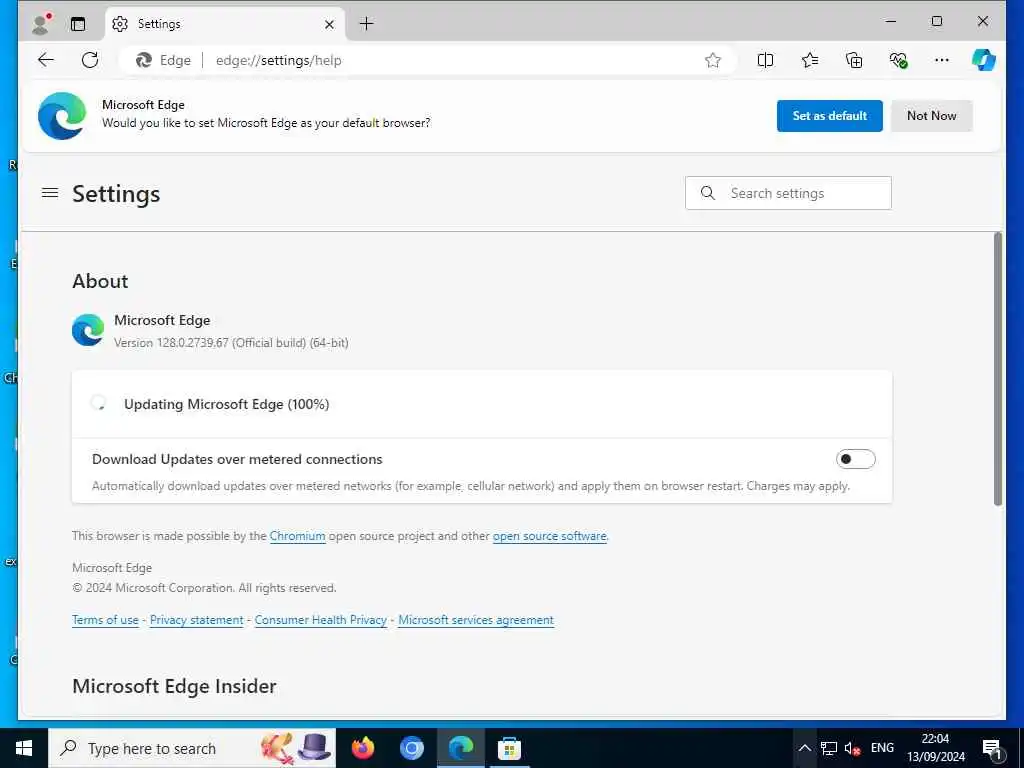Refresh the page
This screenshot has width=1024, height=768.
point(90,60)
